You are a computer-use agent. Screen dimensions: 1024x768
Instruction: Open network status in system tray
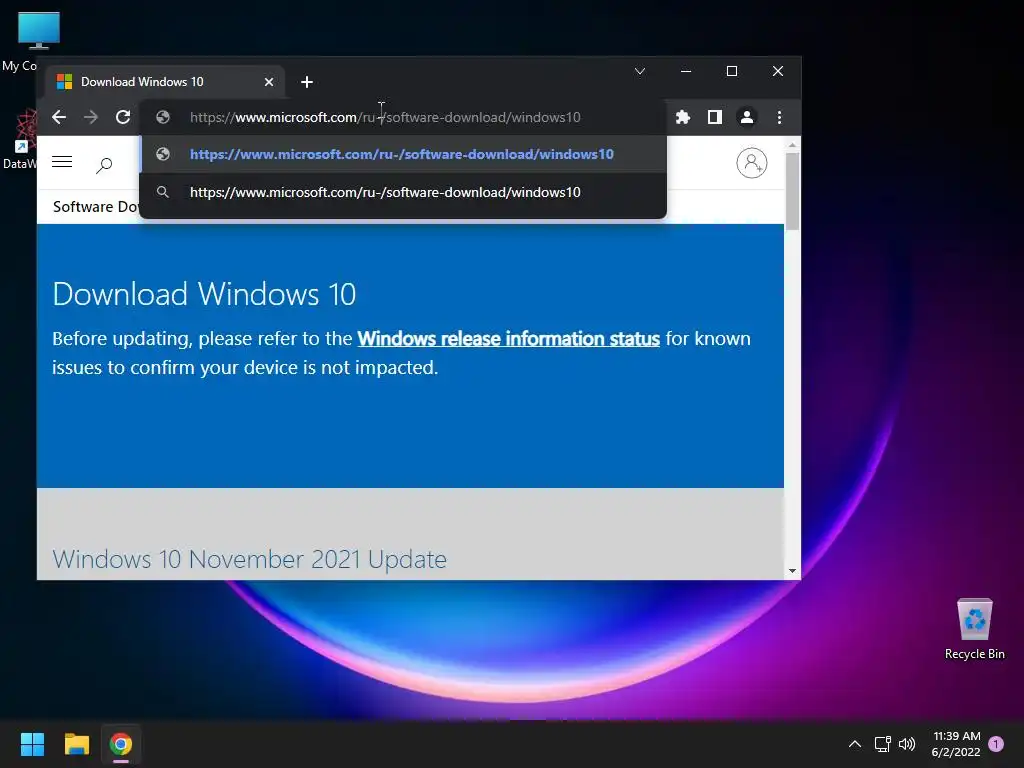[x=883, y=744]
